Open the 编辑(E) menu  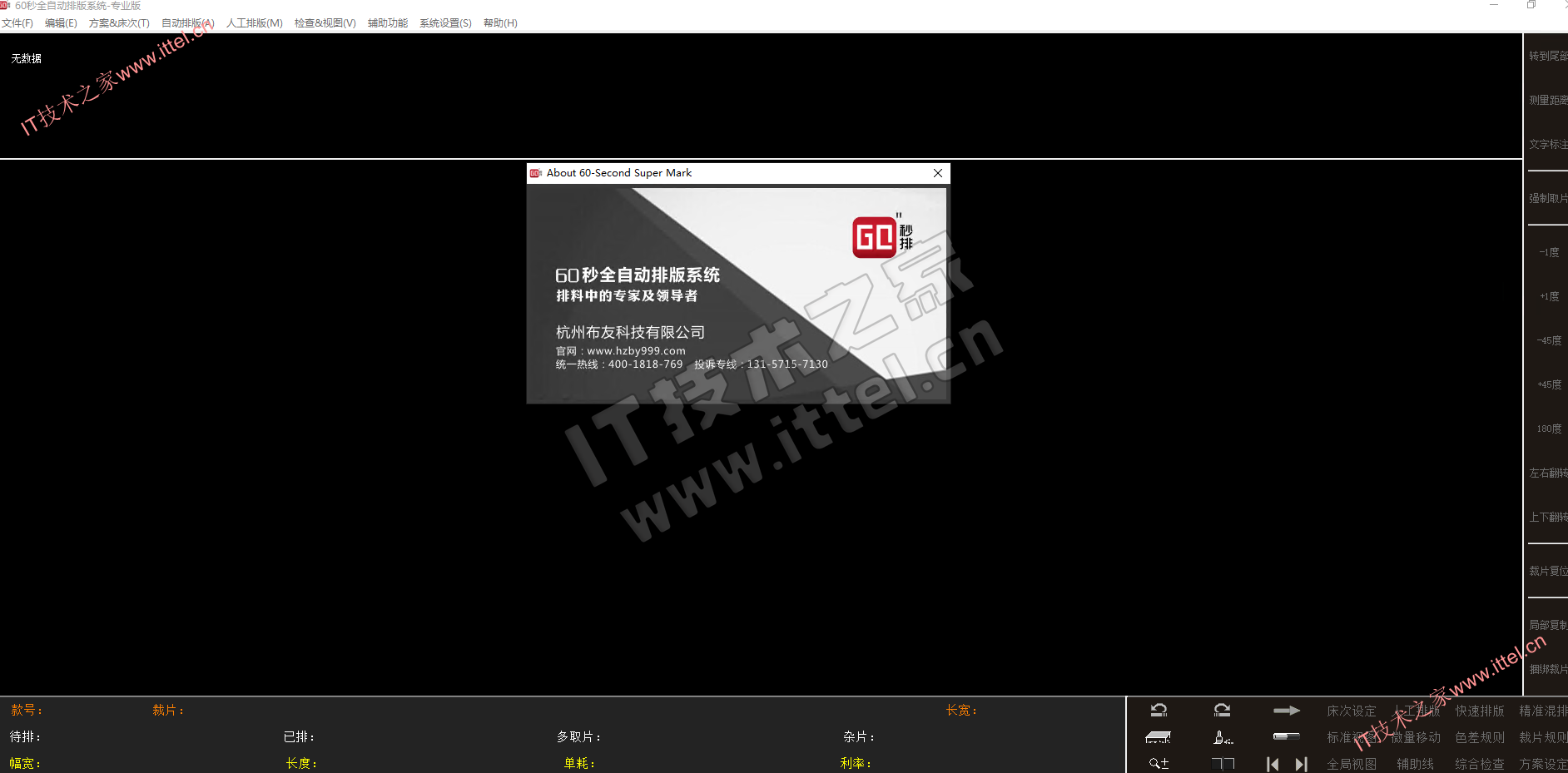(61, 23)
